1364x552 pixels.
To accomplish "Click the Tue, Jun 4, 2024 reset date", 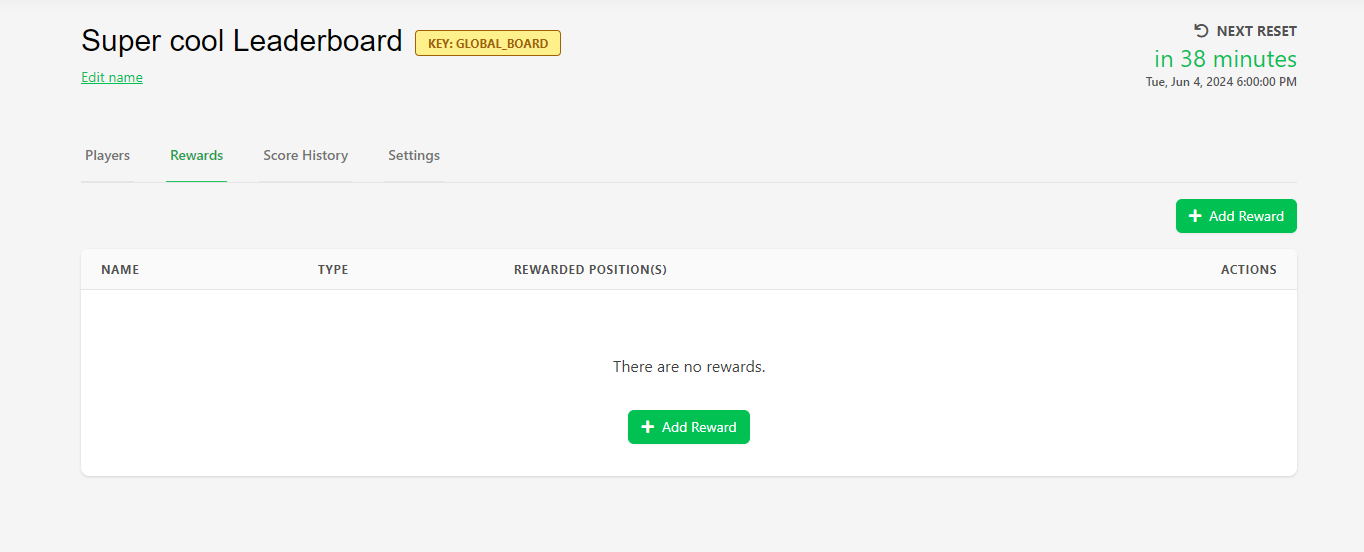I will coord(1221,82).
